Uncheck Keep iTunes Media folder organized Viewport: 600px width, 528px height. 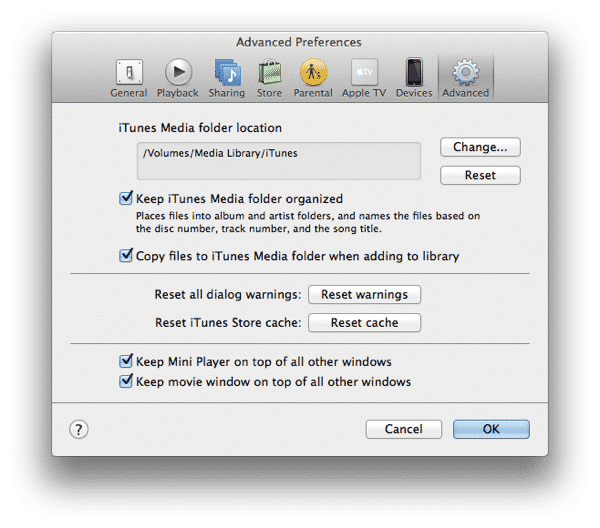click(126, 199)
